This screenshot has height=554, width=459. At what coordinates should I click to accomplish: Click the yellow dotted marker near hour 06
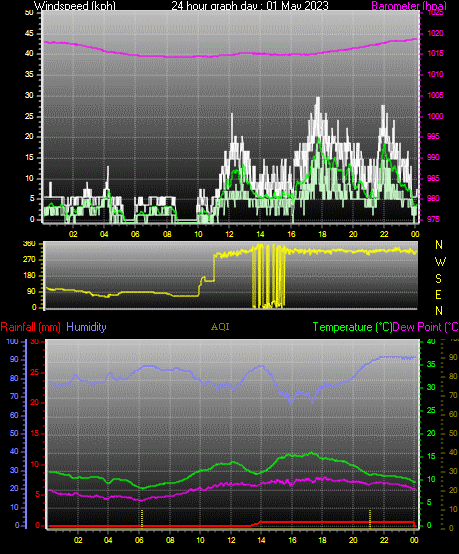tap(142, 518)
